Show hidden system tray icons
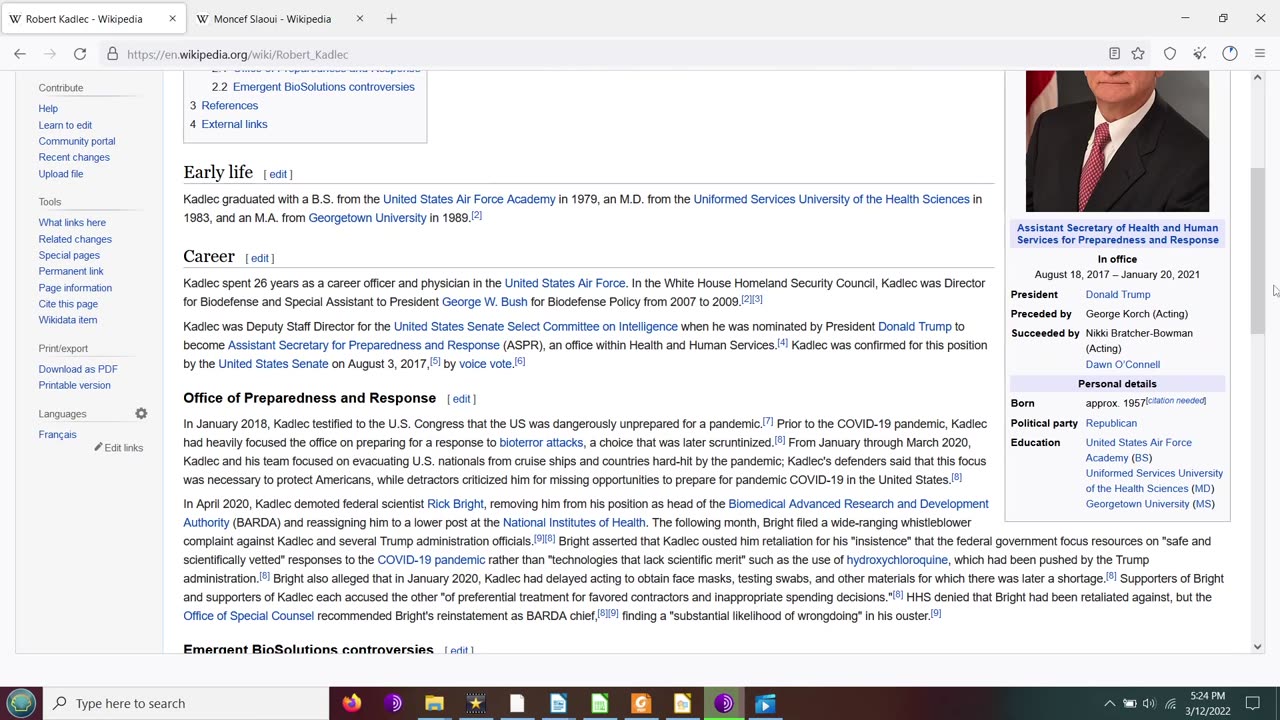The image size is (1280, 720). 1109,703
